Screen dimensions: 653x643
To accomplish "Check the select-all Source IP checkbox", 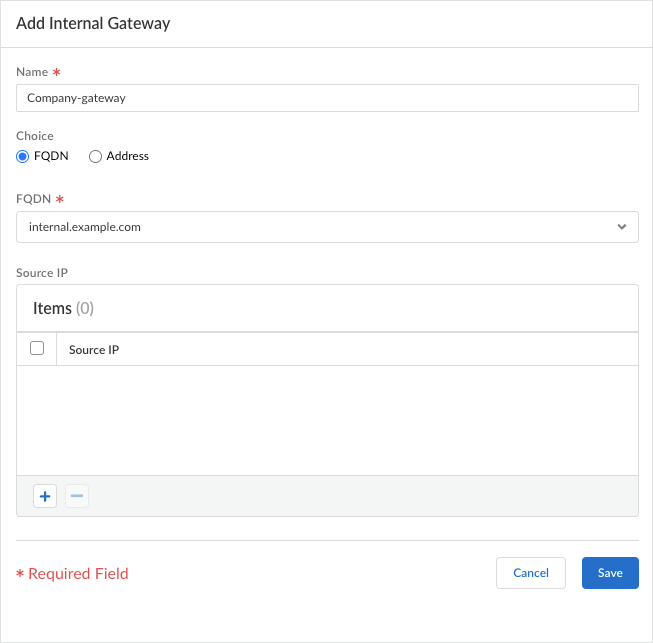I will point(37,349).
